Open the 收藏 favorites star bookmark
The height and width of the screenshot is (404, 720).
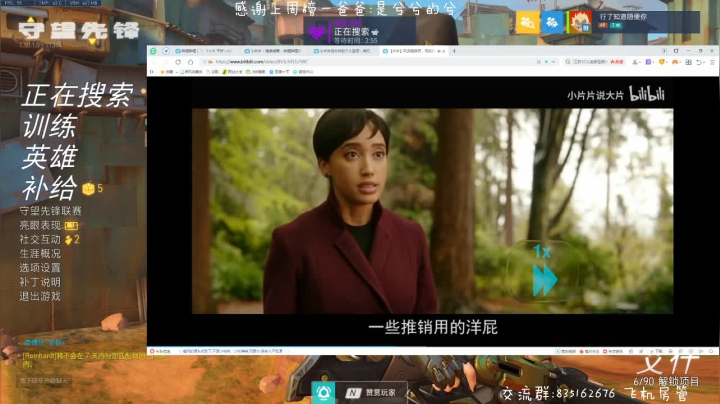click(x=166, y=72)
